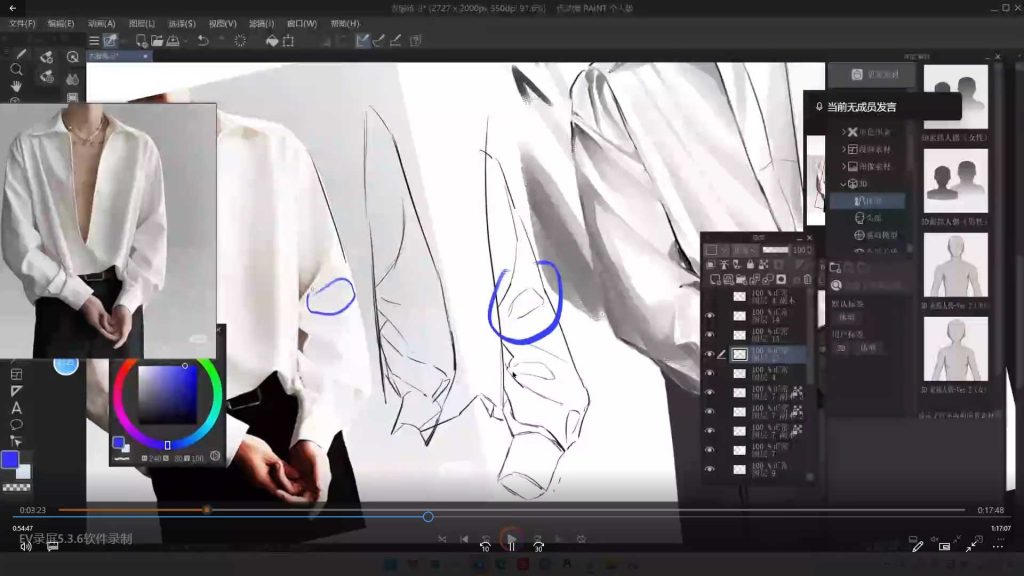
Task: Click inside the color wheel saturation square
Action: click(x=167, y=394)
